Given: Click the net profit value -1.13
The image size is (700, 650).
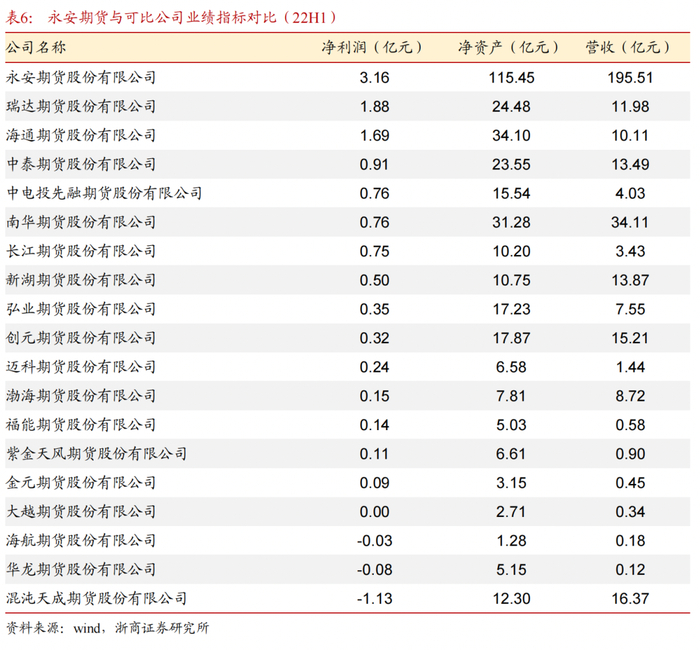Looking at the screenshot, I should click(x=375, y=599).
